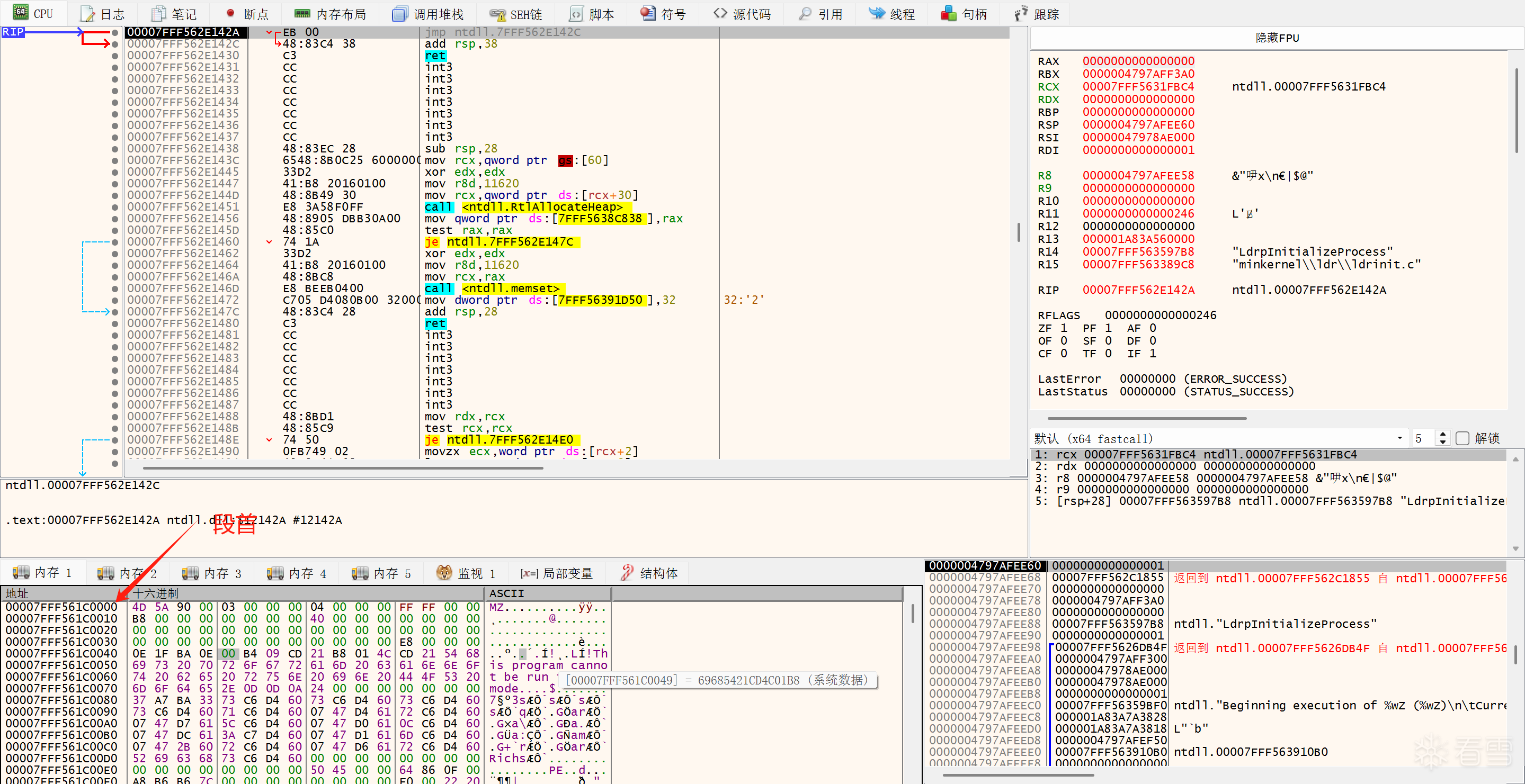Click the 内存 4 dump icon
Viewport: 1525px width, 784px height.
tap(275, 572)
